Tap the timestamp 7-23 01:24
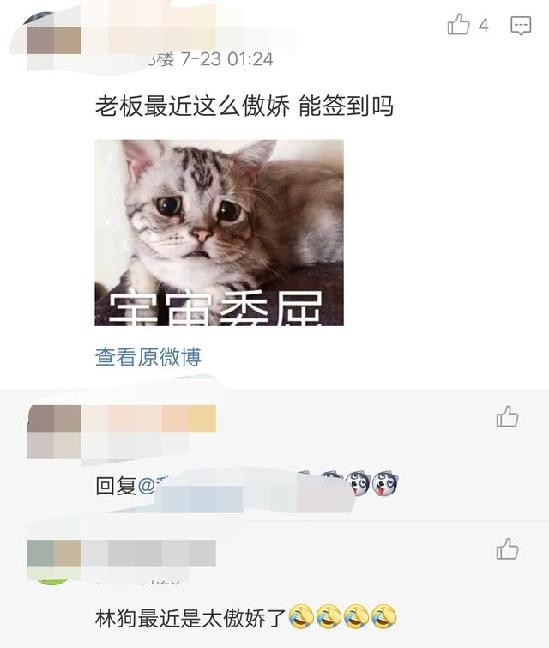The width and height of the screenshot is (549, 648). point(227,60)
